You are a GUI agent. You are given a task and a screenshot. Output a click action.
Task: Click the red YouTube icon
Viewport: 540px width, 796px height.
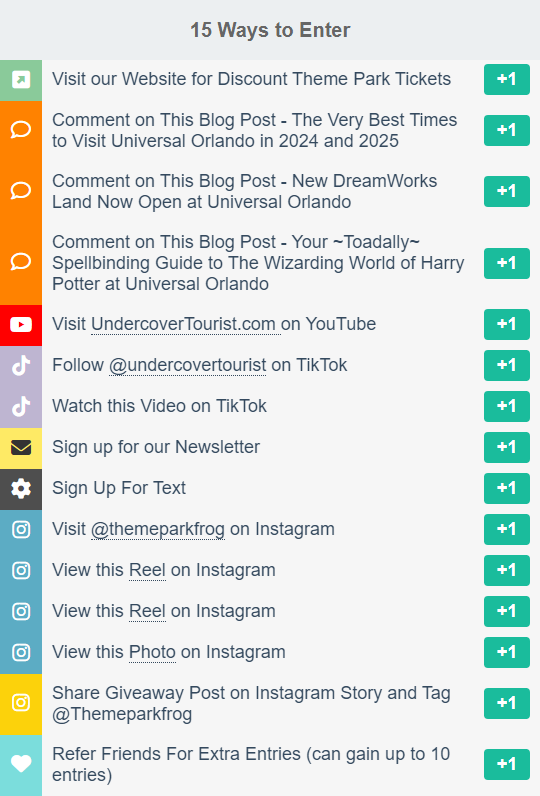pyautogui.click(x=21, y=324)
